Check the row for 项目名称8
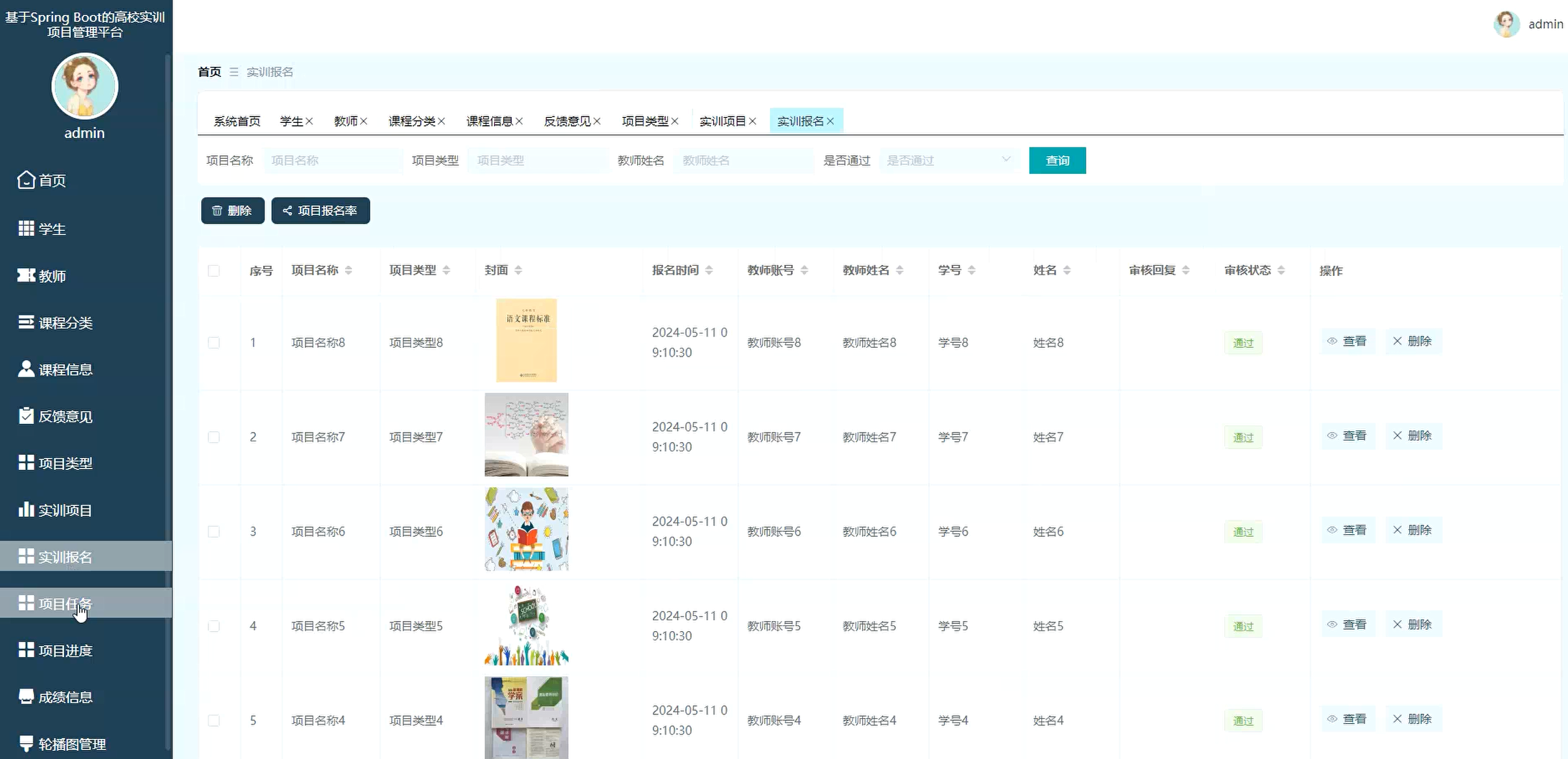 tap(214, 343)
